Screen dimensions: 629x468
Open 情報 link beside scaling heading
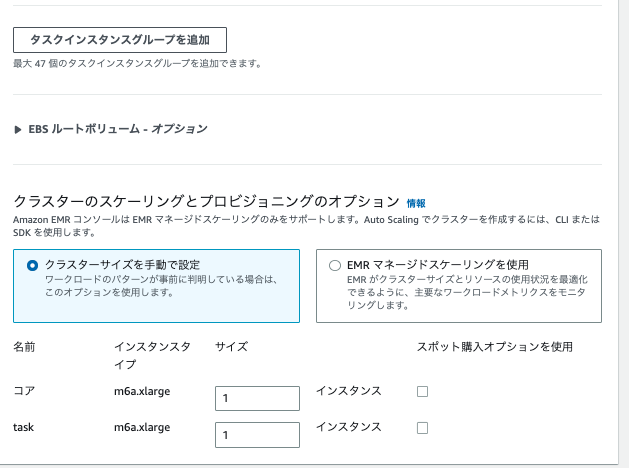pyautogui.click(x=416, y=203)
